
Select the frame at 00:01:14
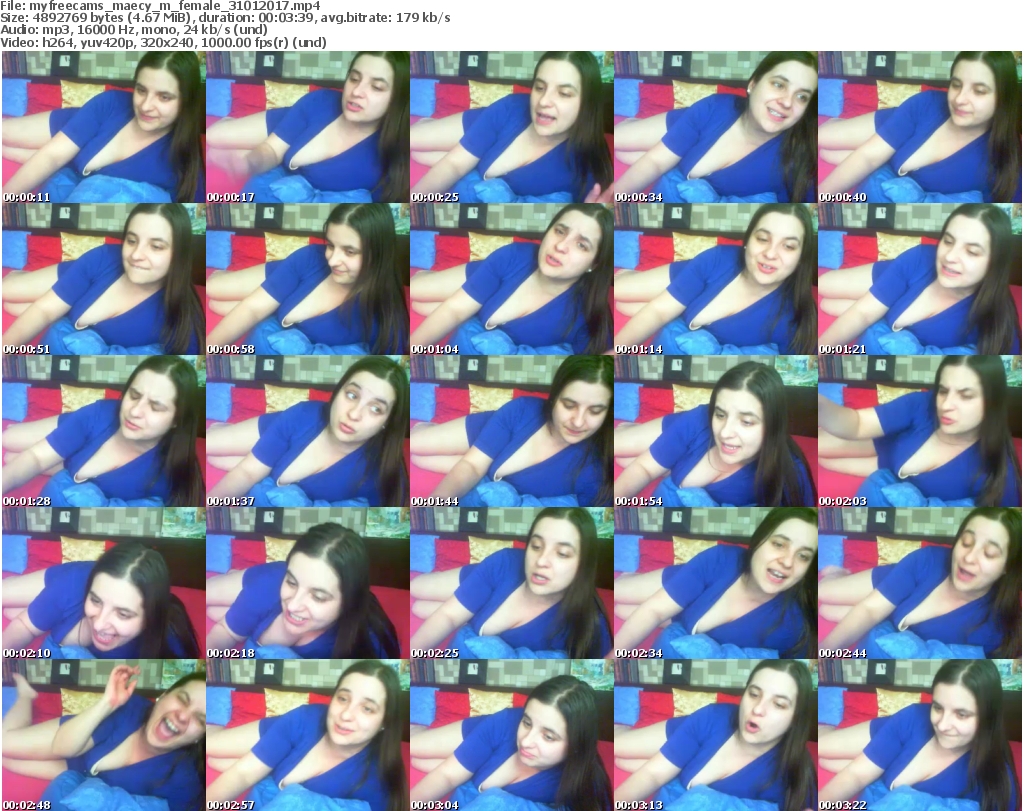point(715,279)
